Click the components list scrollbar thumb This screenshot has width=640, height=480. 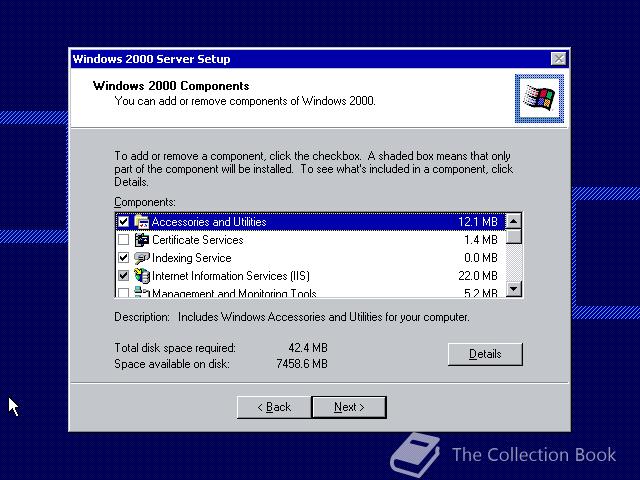click(x=513, y=236)
